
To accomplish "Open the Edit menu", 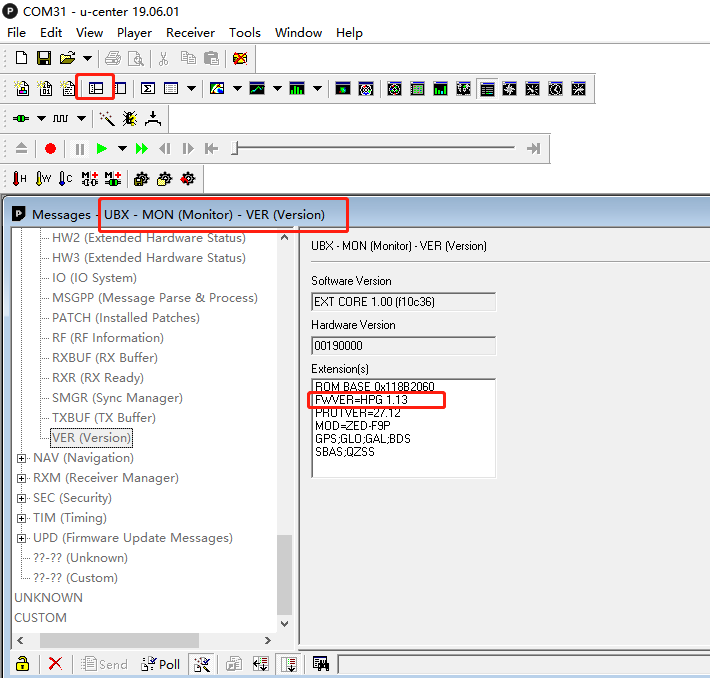I will point(51,33).
